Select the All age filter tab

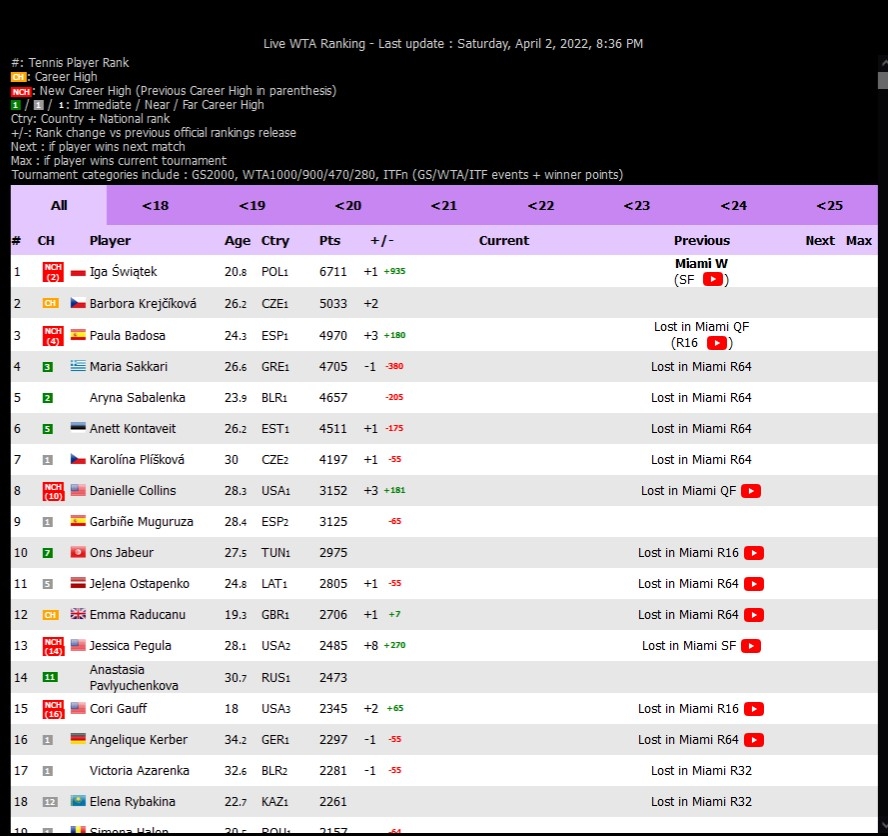pyautogui.click(x=59, y=206)
